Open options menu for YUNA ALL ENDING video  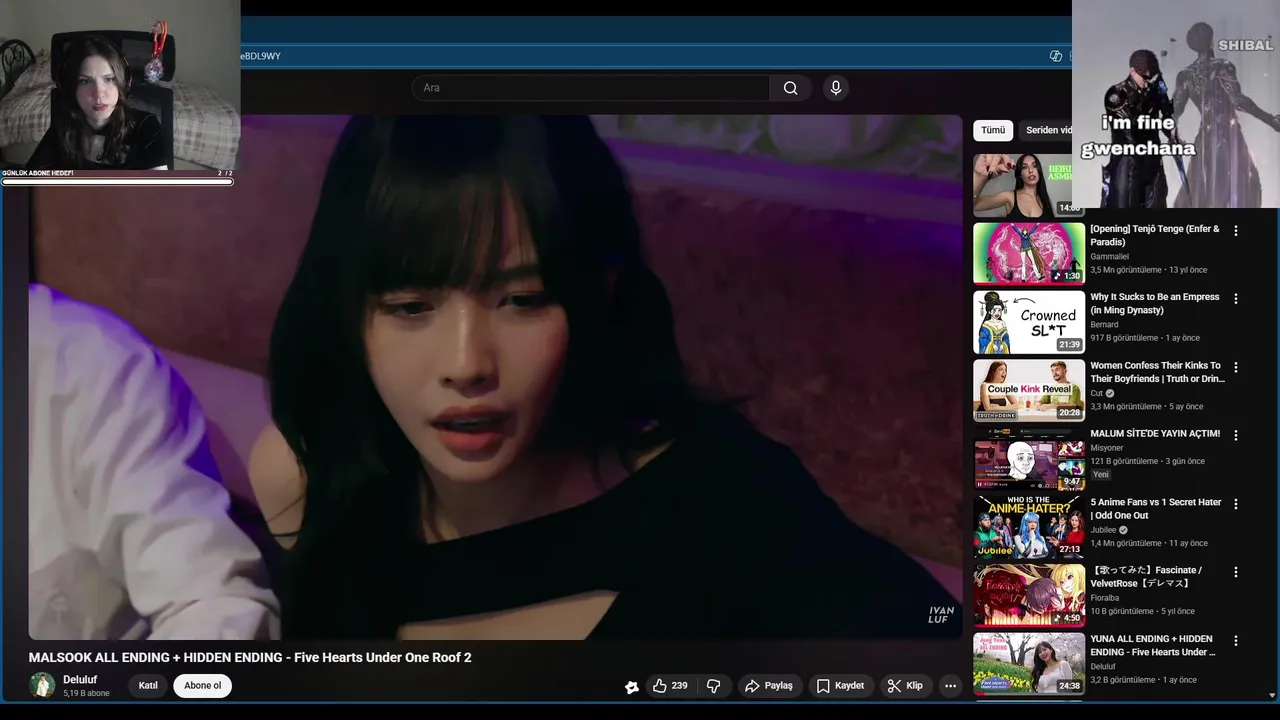(1236, 640)
